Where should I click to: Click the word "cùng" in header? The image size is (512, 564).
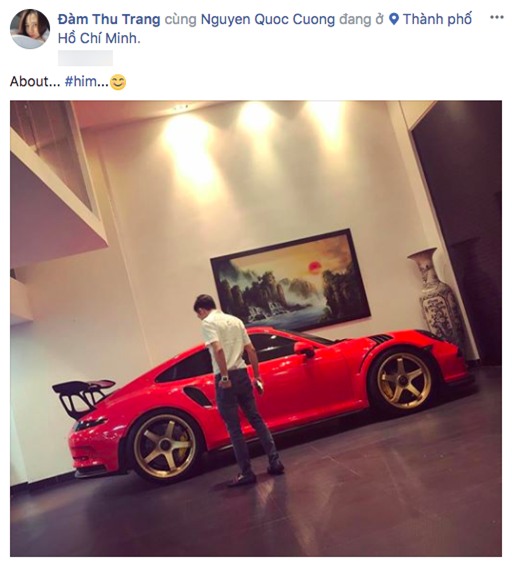pyautogui.click(x=180, y=20)
